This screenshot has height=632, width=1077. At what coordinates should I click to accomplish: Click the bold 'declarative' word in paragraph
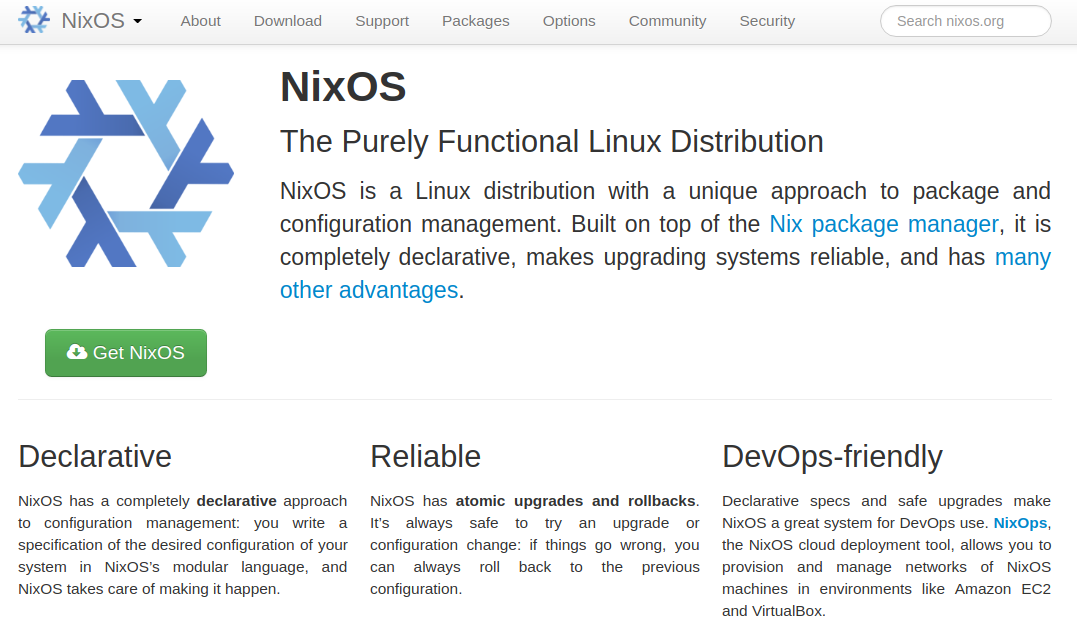pos(236,501)
